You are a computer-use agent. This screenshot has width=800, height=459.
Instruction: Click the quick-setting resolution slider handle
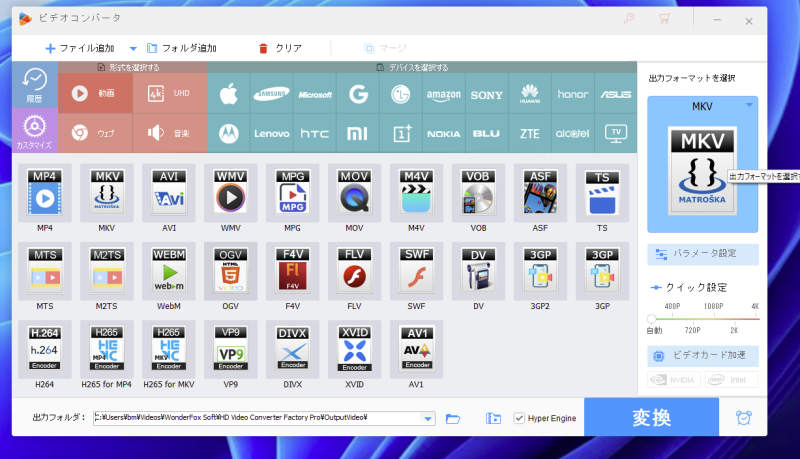(652, 319)
